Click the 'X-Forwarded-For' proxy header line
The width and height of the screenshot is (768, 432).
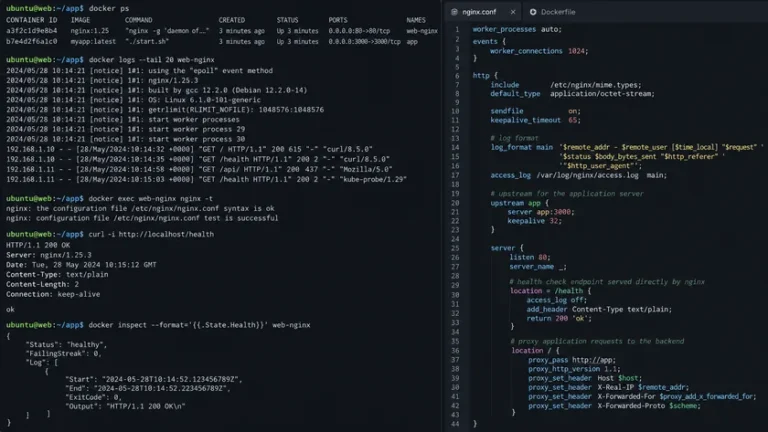click(x=642, y=396)
